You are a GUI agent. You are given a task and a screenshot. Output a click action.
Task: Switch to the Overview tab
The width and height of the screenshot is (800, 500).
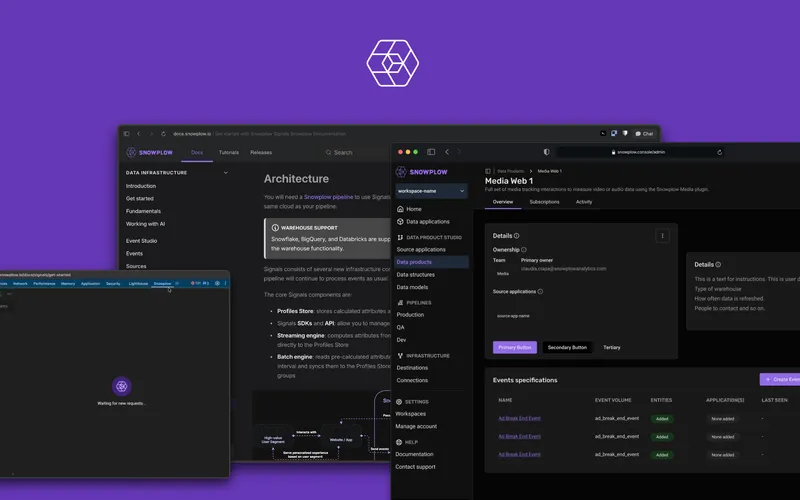503,202
